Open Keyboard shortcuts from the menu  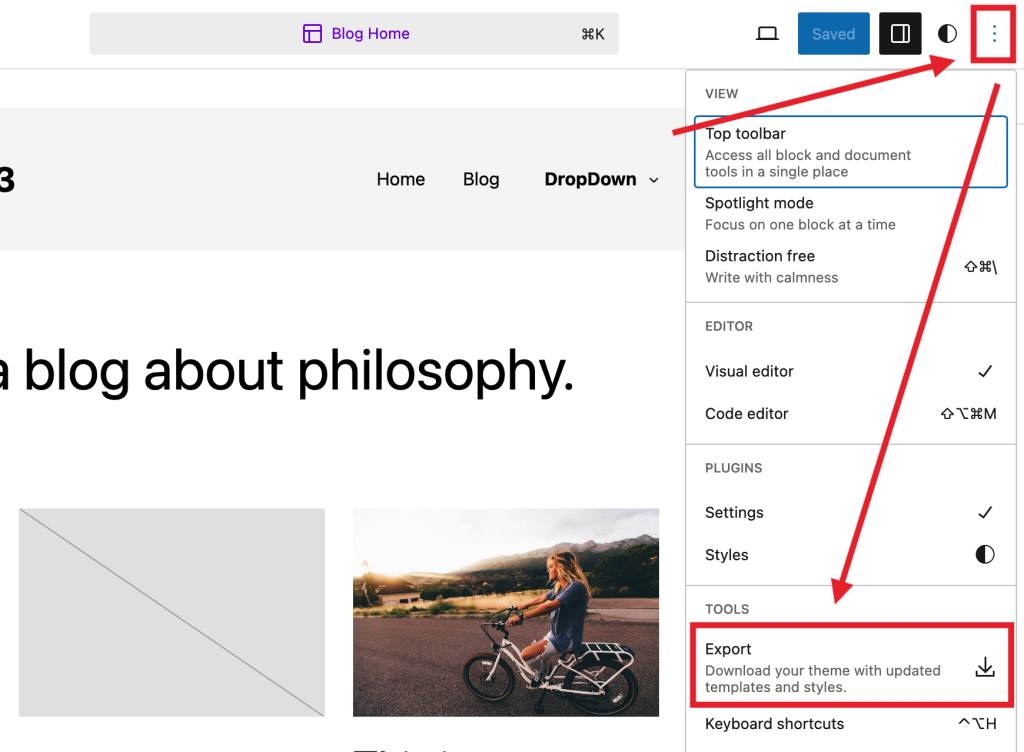(774, 723)
